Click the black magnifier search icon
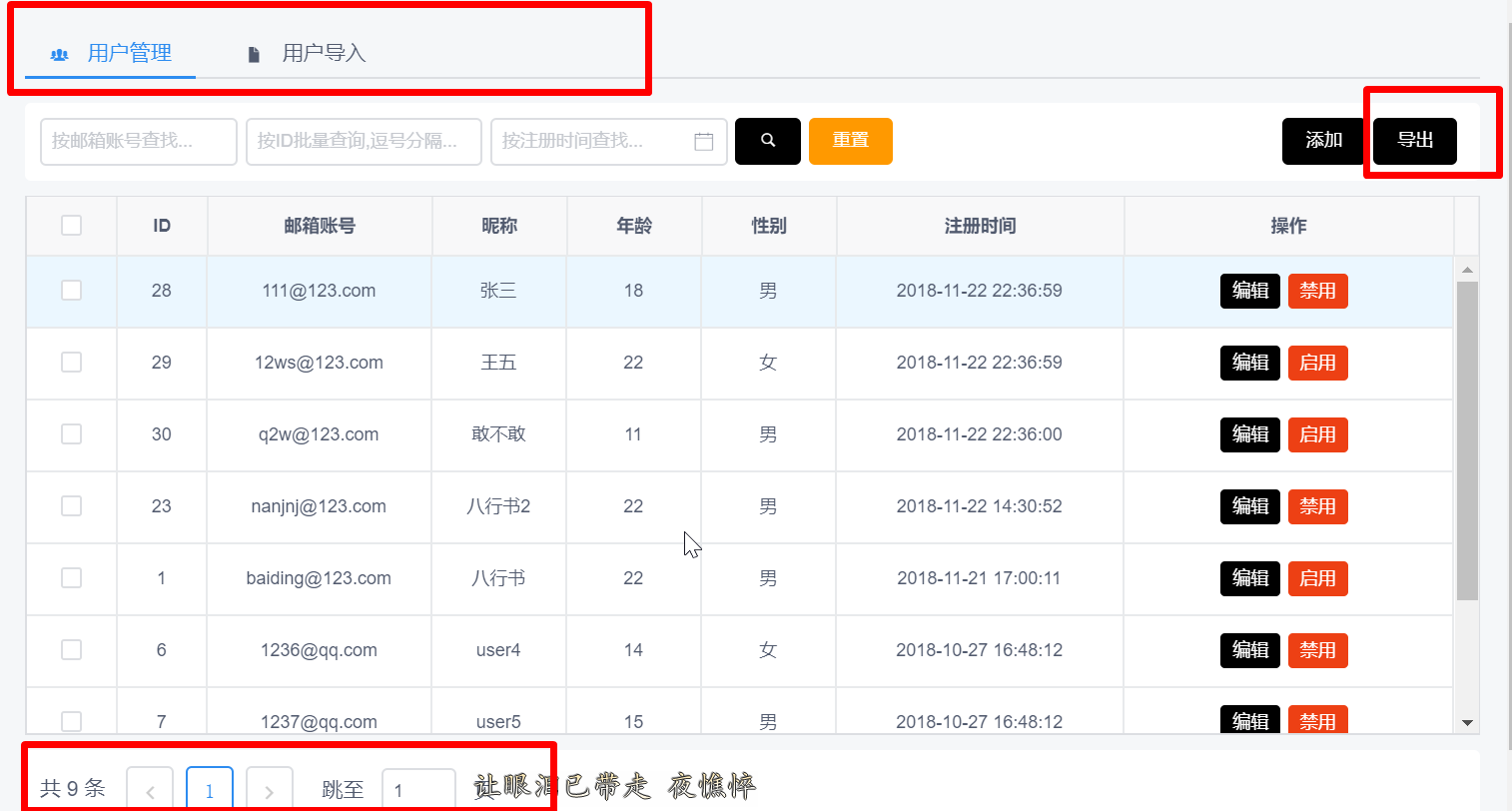 [x=767, y=141]
